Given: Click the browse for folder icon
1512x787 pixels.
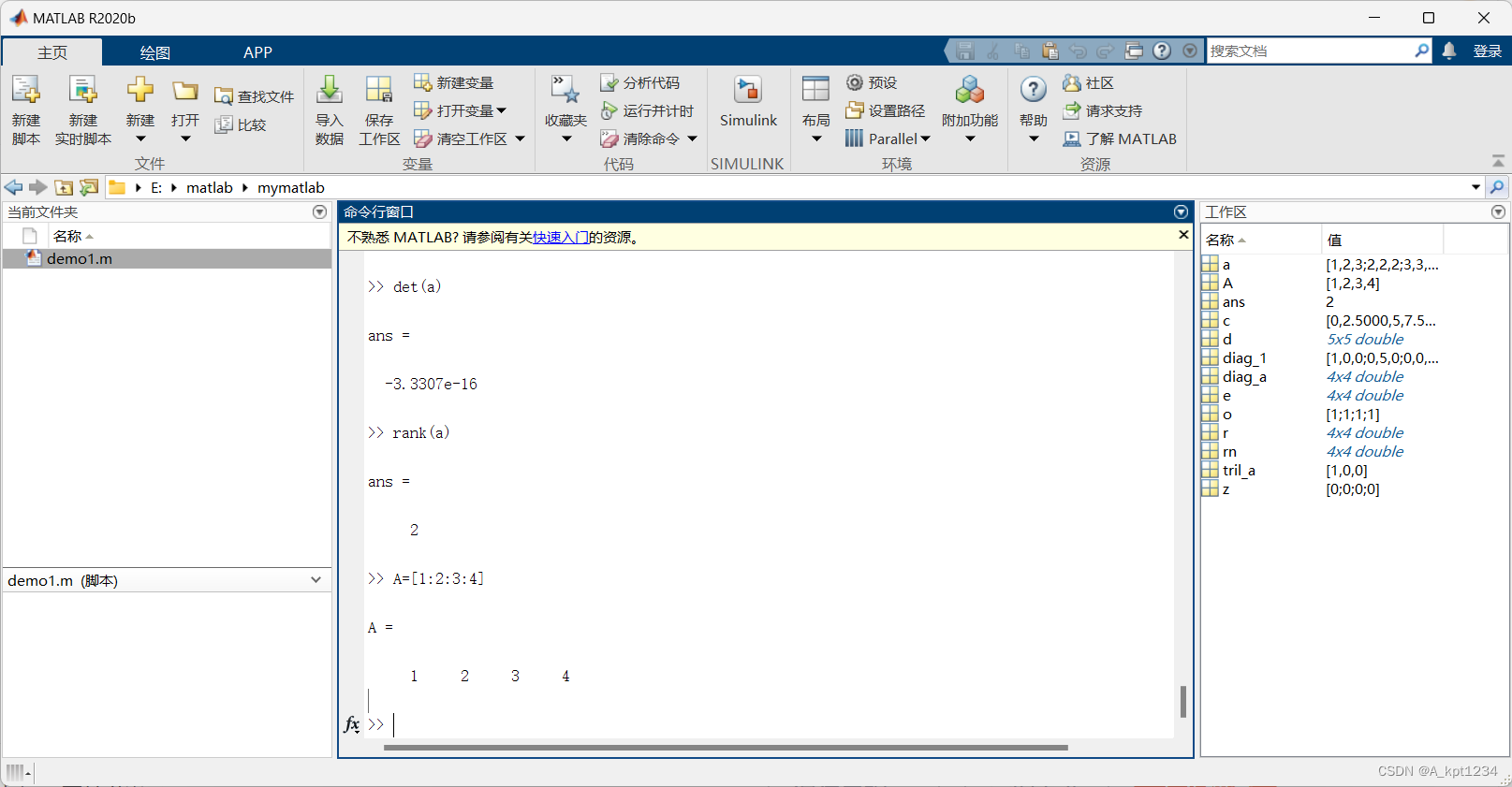Looking at the screenshot, I should point(89,187).
